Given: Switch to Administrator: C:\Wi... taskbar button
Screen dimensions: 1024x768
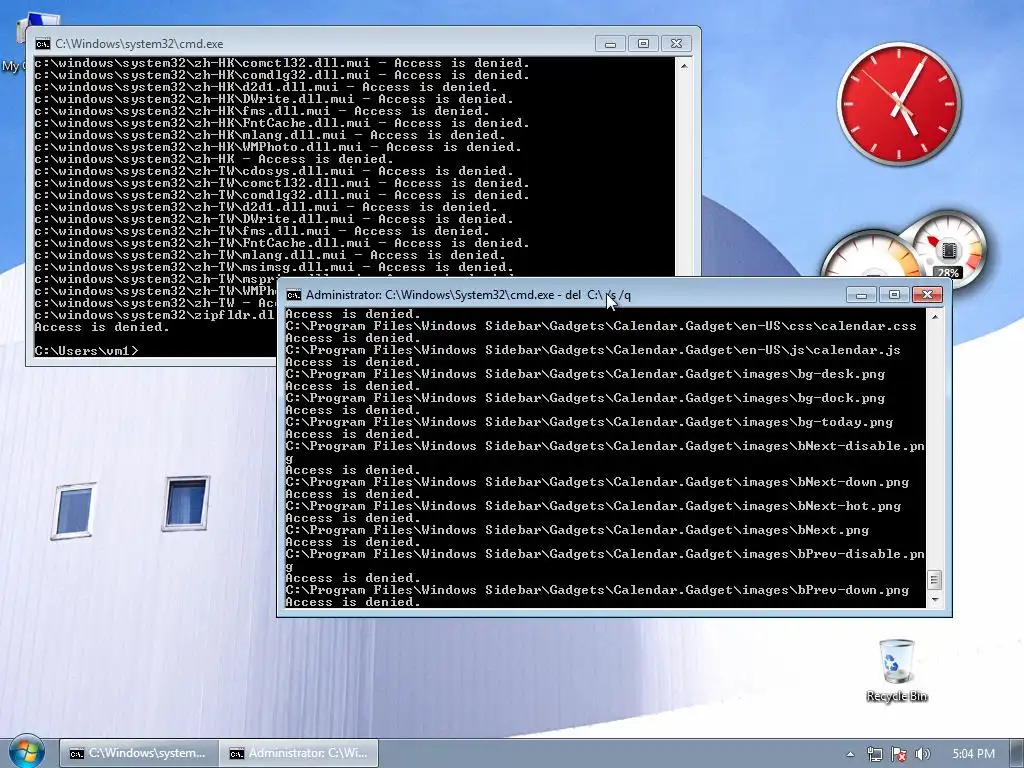Looking at the screenshot, I should pos(298,753).
